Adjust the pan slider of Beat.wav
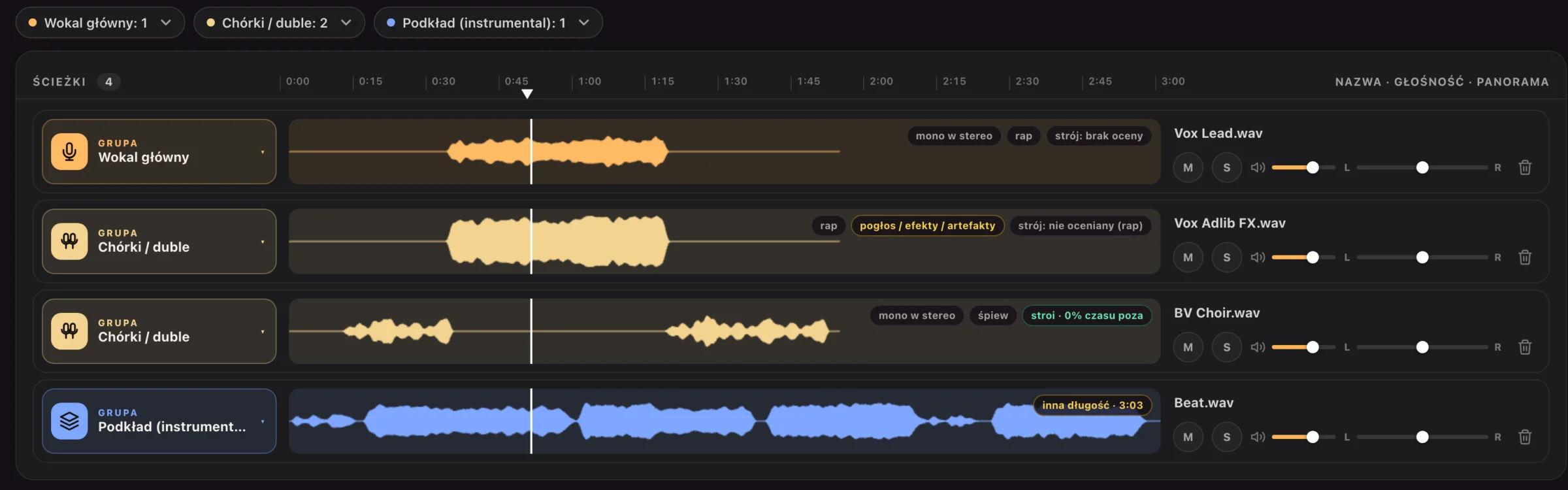 pyautogui.click(x=1422, y=437)
